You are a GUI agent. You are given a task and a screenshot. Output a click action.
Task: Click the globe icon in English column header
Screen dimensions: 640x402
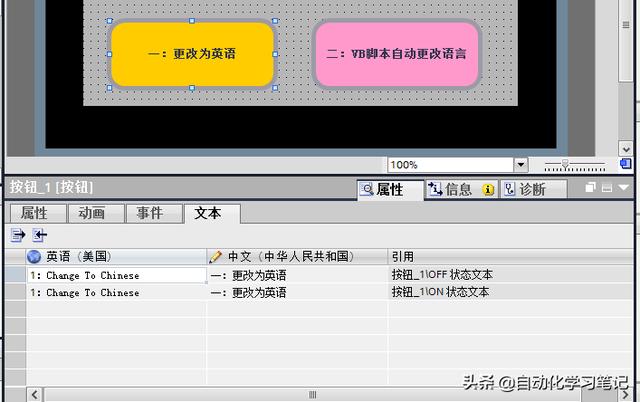click(34, 257)
